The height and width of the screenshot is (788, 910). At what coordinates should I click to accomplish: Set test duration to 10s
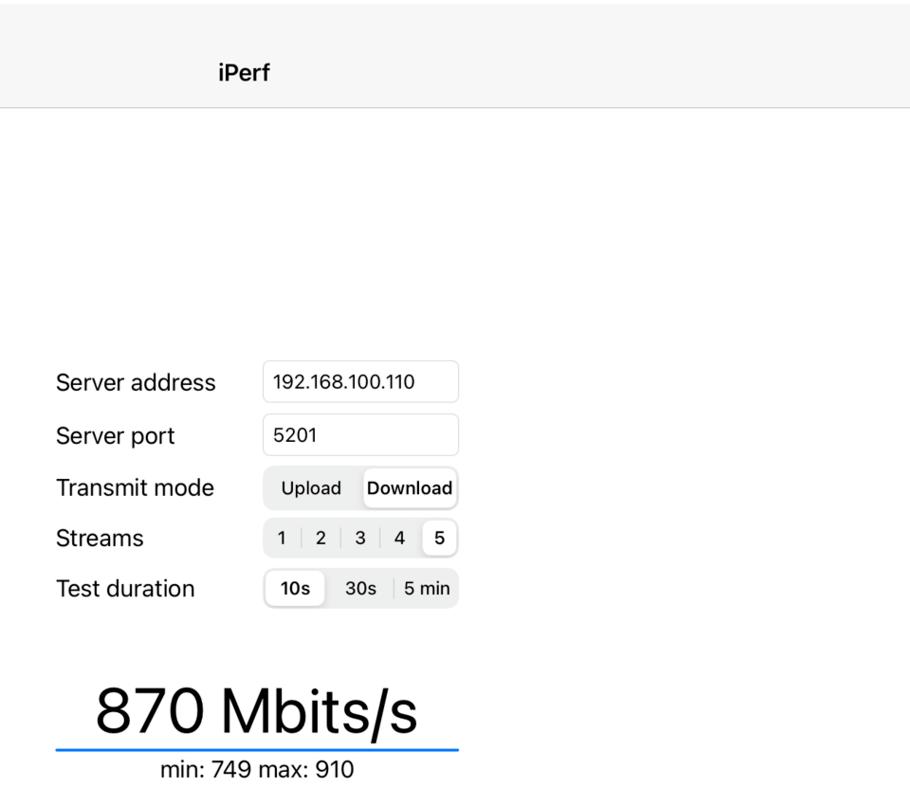coord(295,588)
